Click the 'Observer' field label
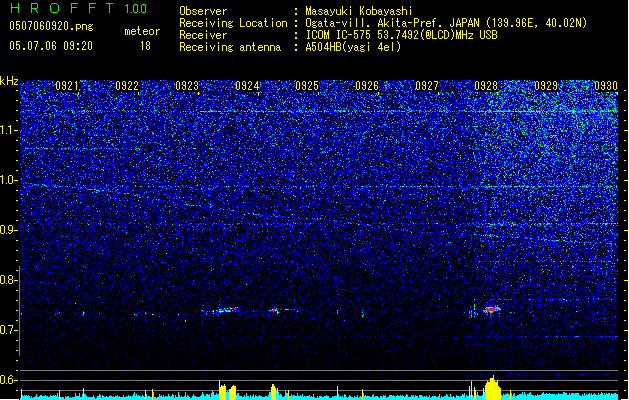This screenshot has width=629, height=400. 203,11
